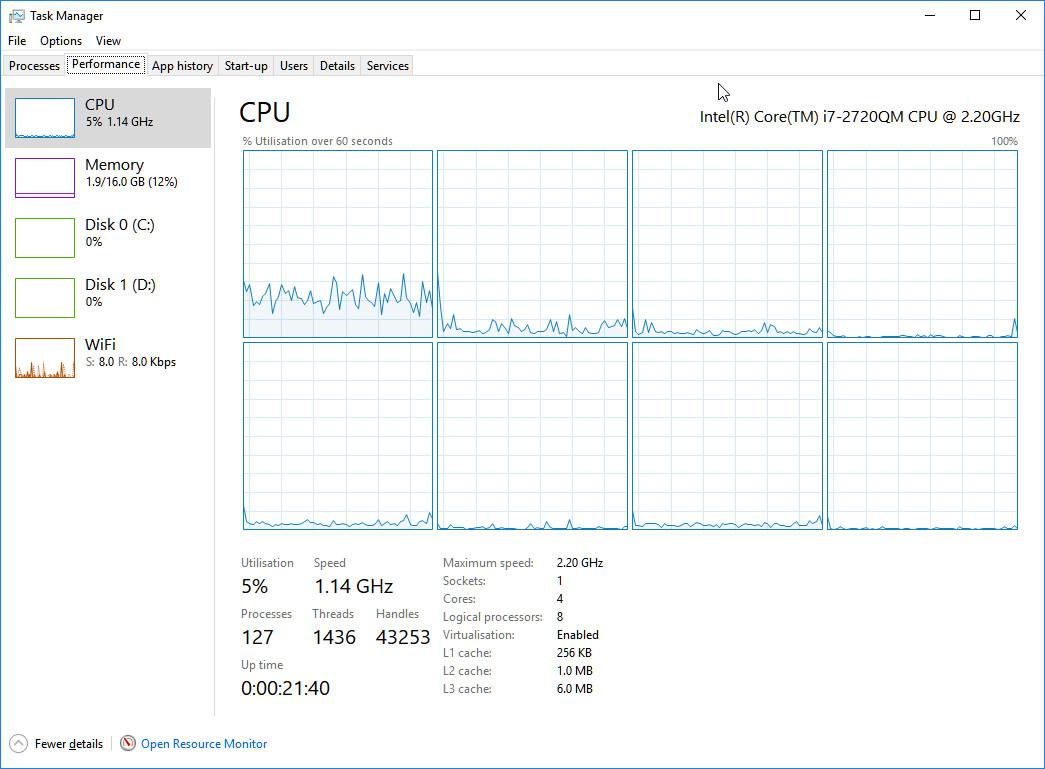Switch to the Services tab
The width and height of the screenshot is (1045, 769).
[387, 65]
